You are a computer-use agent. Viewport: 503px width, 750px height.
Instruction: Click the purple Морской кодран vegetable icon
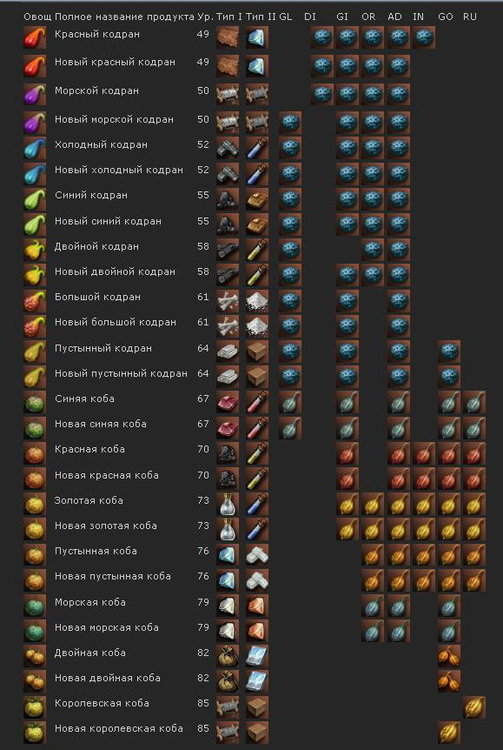pos(35,94)
